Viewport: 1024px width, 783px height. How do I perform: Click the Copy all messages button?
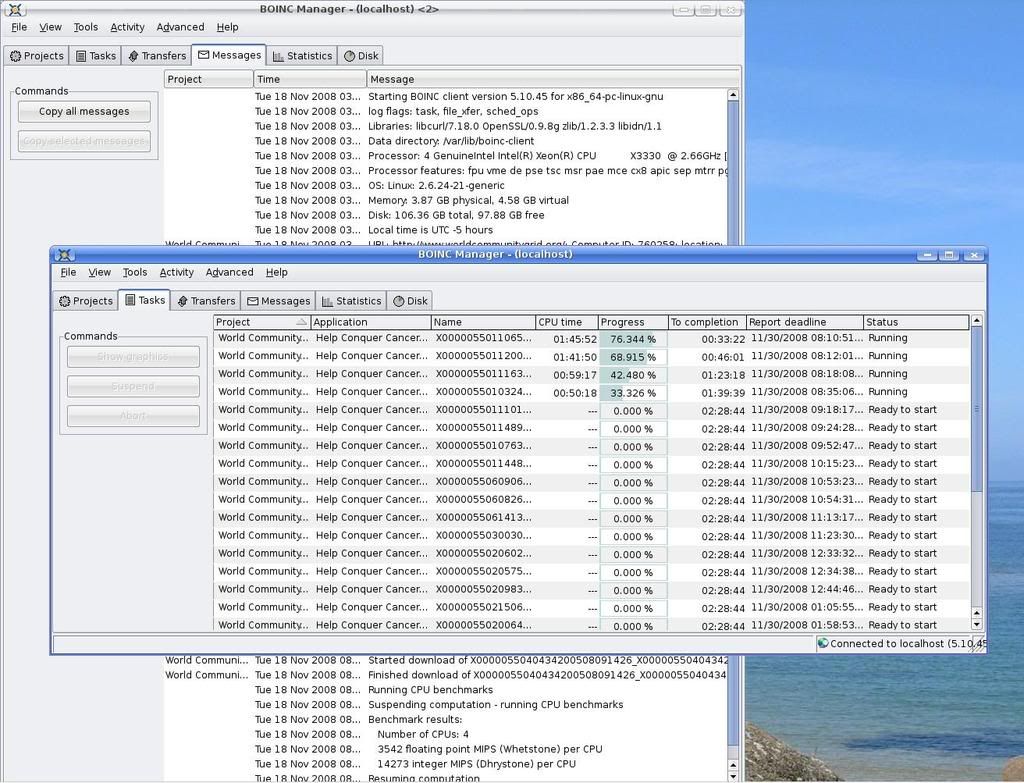click(84, 112)
